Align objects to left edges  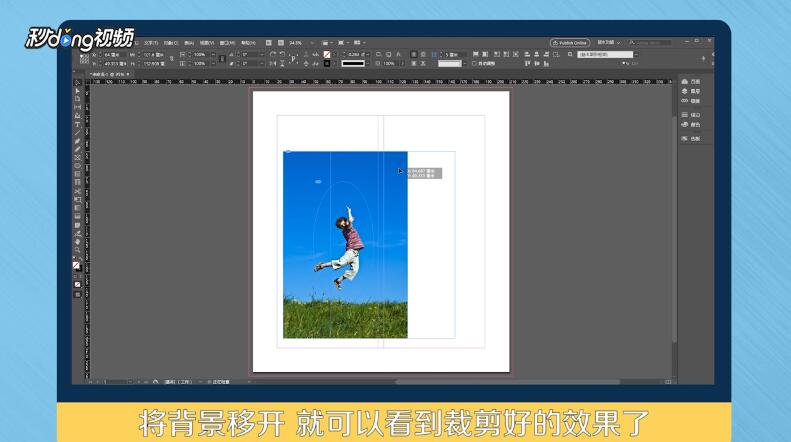527,54
